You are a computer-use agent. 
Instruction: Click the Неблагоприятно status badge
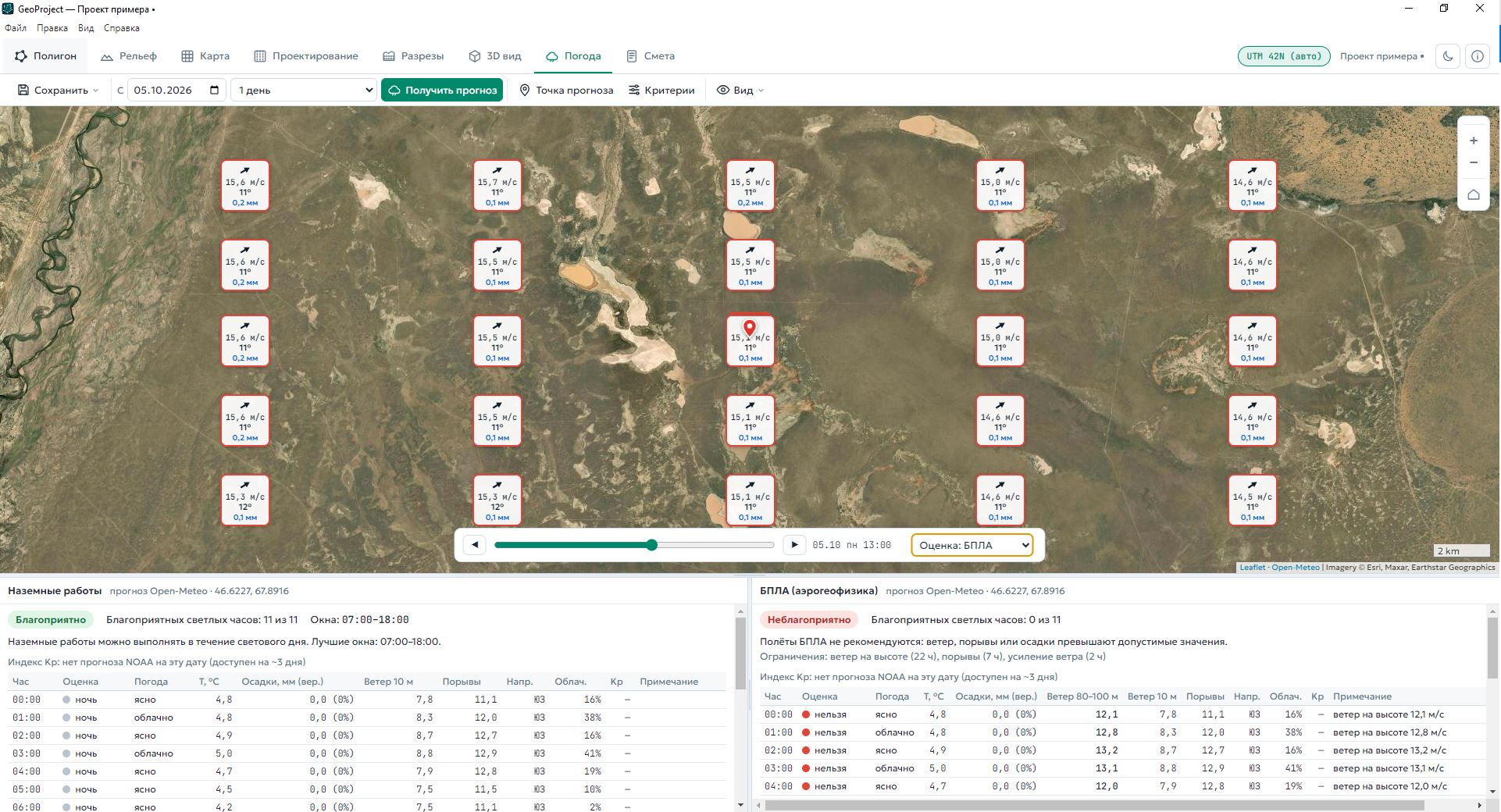tap(809, 620)
